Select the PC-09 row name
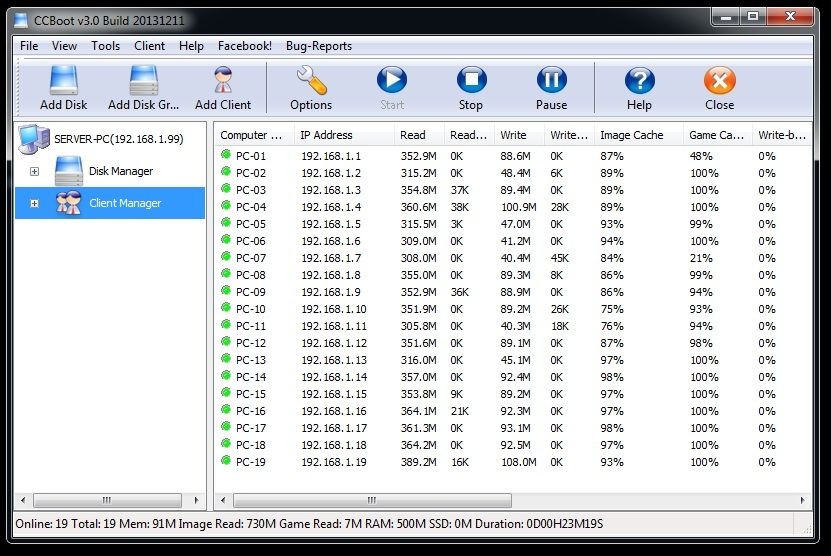831x556 pixels. (x=251, y=292)
